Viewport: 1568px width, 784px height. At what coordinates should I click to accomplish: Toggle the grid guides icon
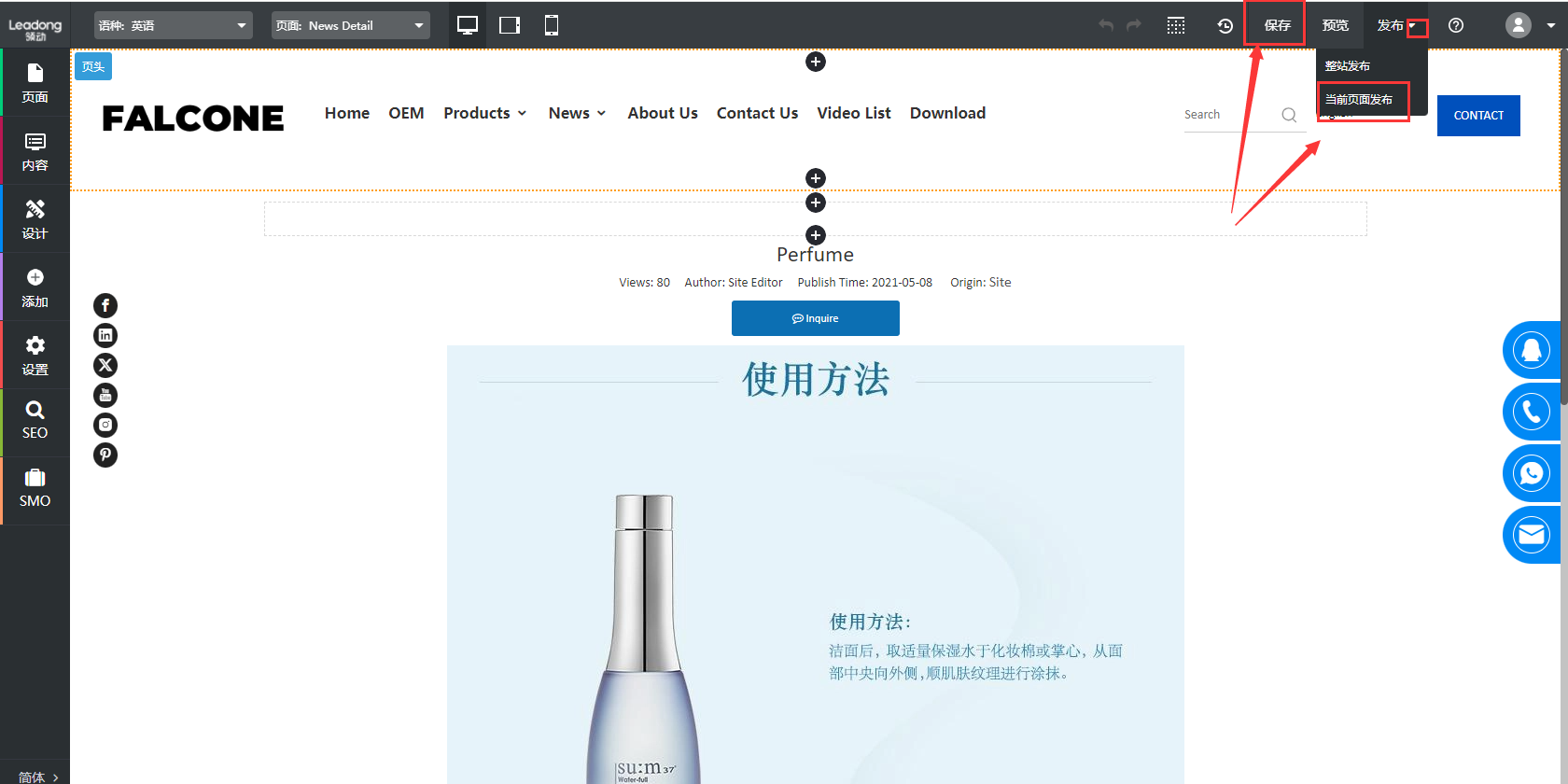pyautogui.click(x=1176, y=26)
